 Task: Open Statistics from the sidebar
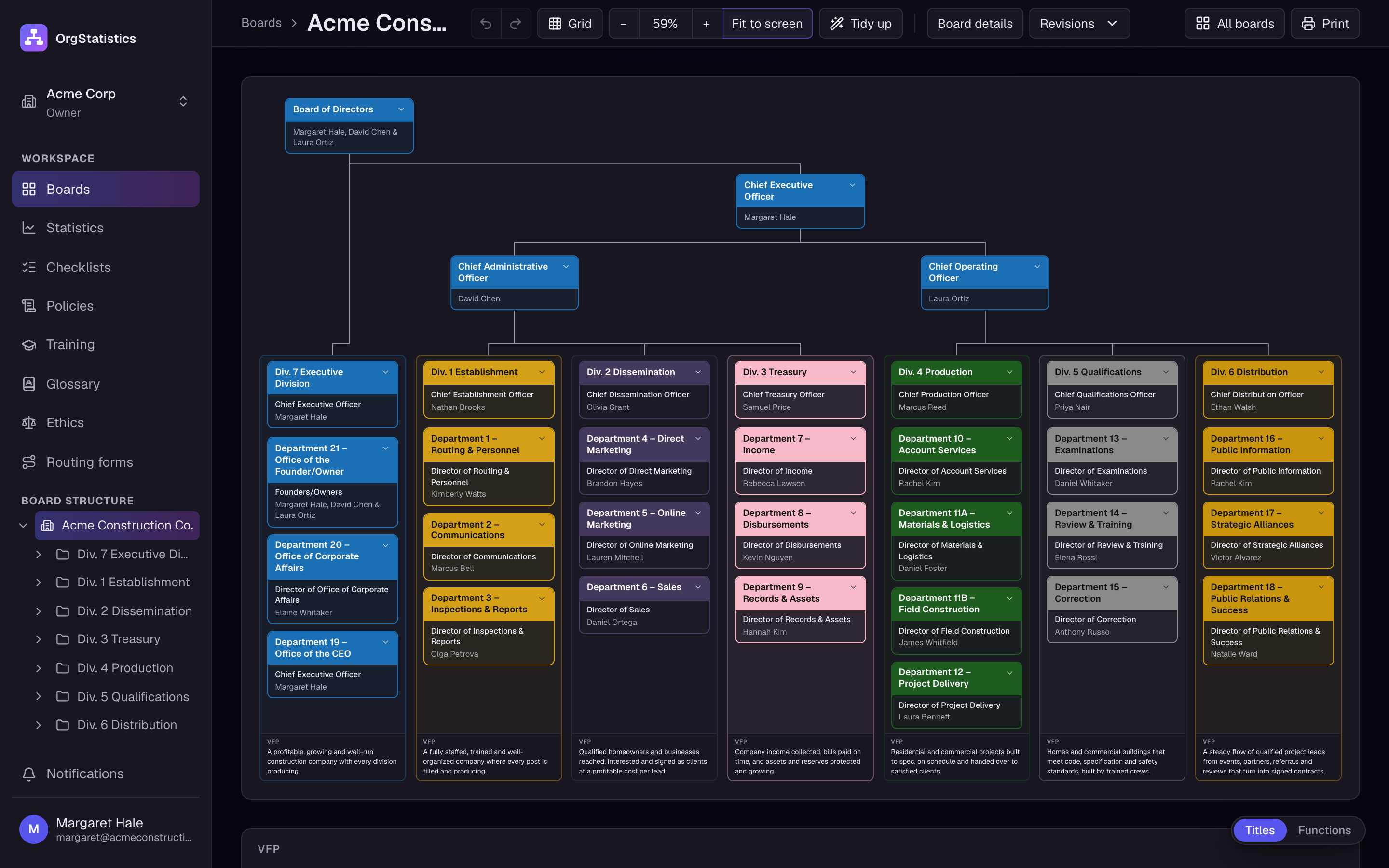pyautogui.click(x=106, y=228)
